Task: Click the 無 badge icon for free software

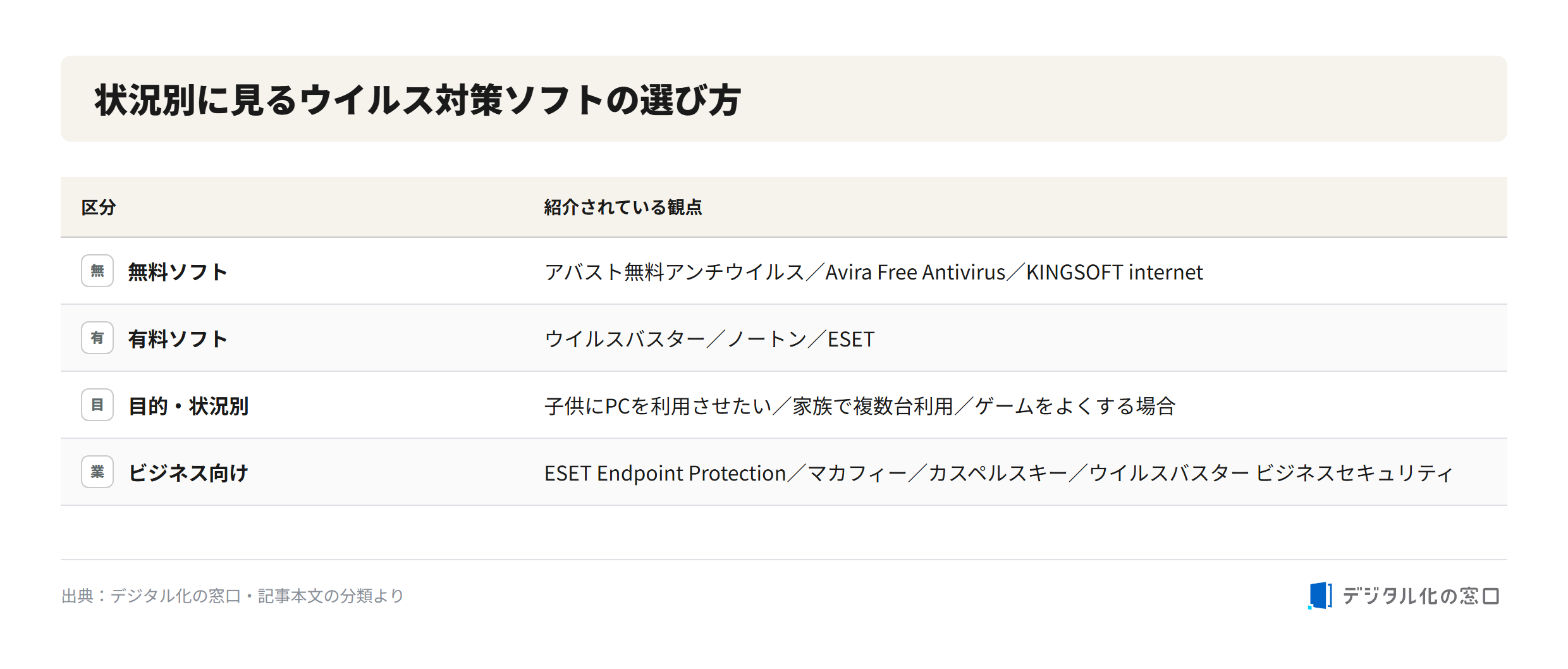Action: tap(97, 271)
